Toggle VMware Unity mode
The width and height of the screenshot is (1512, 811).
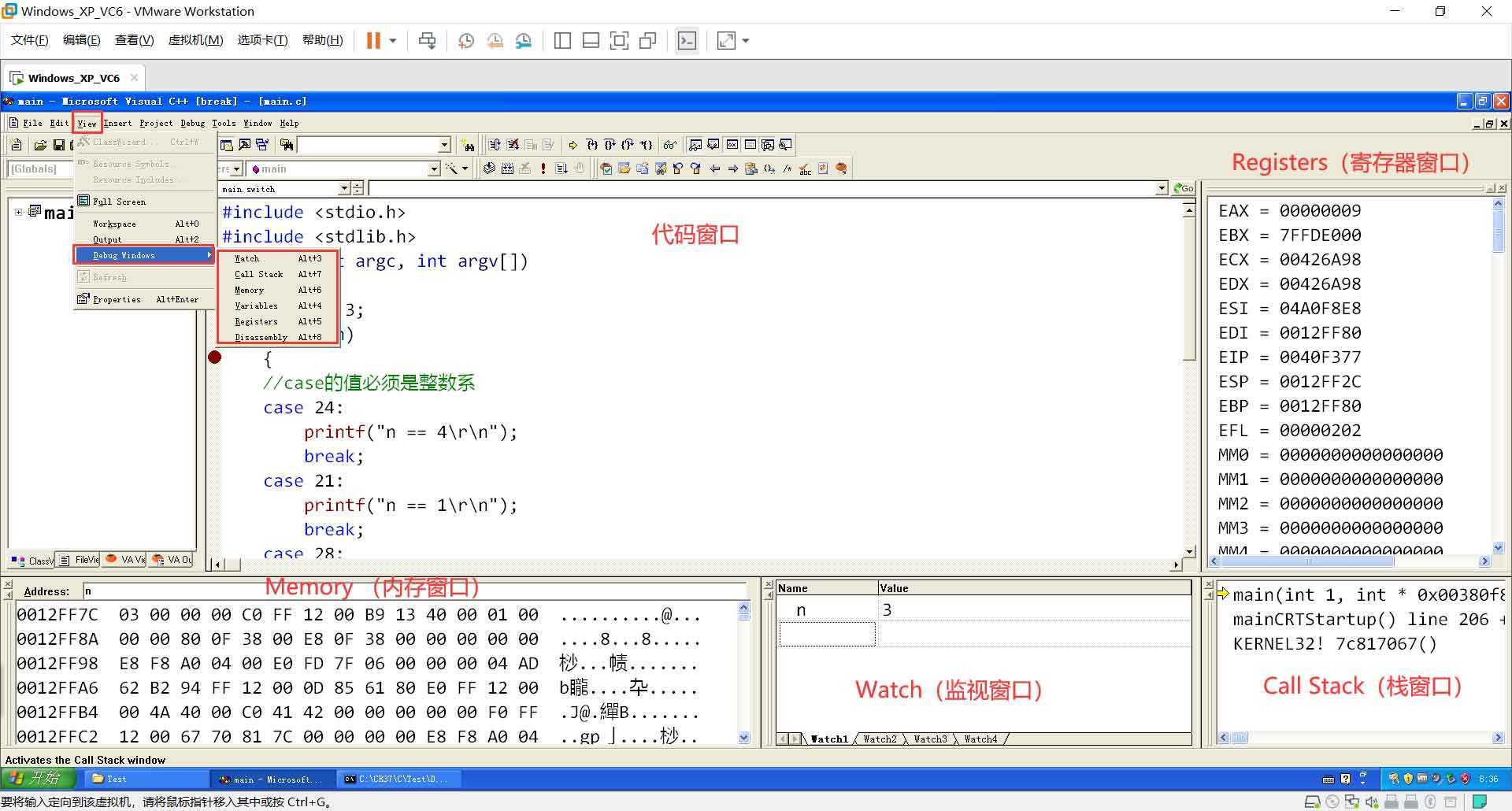pos(647,41)
